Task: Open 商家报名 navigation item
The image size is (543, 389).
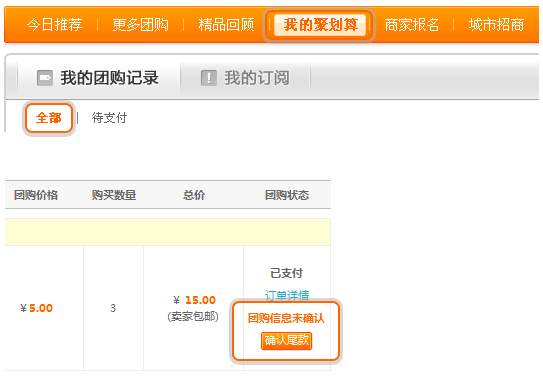Action: (x=412, y=25)
